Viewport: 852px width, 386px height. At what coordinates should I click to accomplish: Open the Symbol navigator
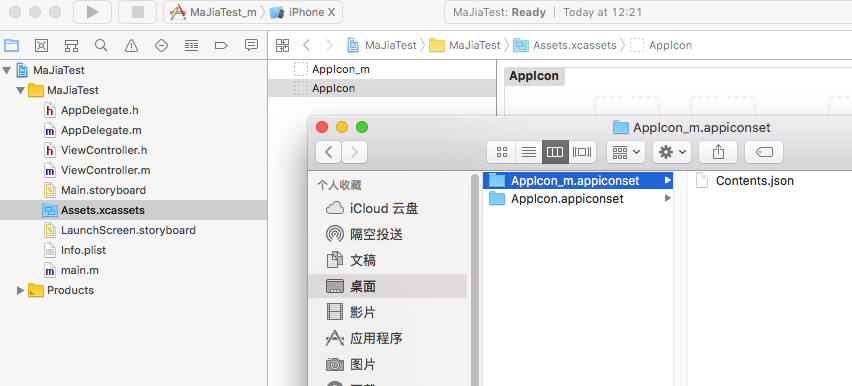pyautogui.click(x=71, y=45)
